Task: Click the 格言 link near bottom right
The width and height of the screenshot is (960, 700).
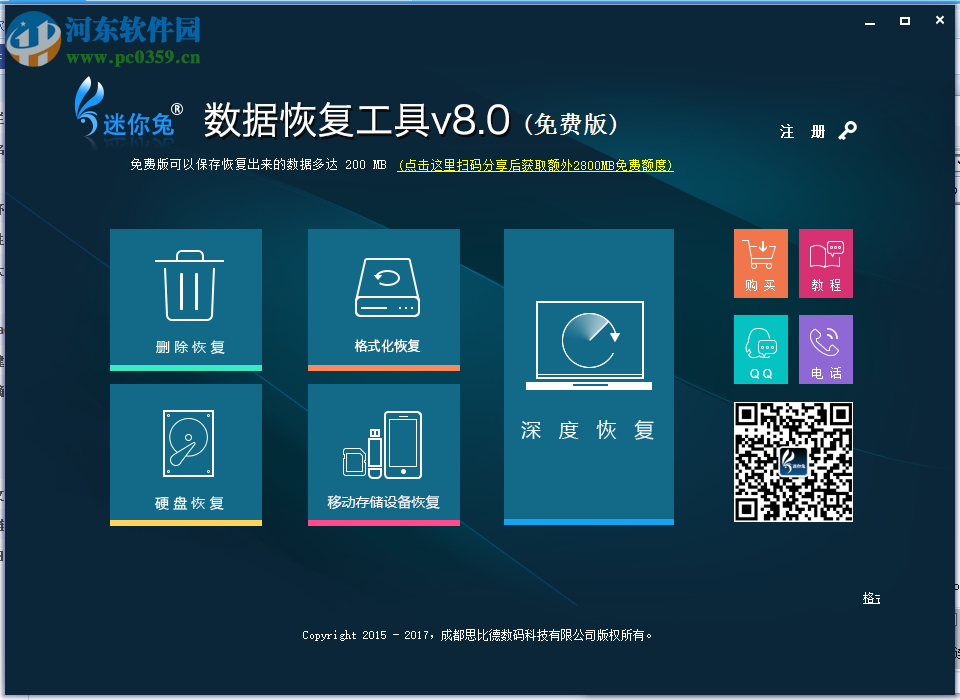Action: pyautogui.click(x=871, y=598)
